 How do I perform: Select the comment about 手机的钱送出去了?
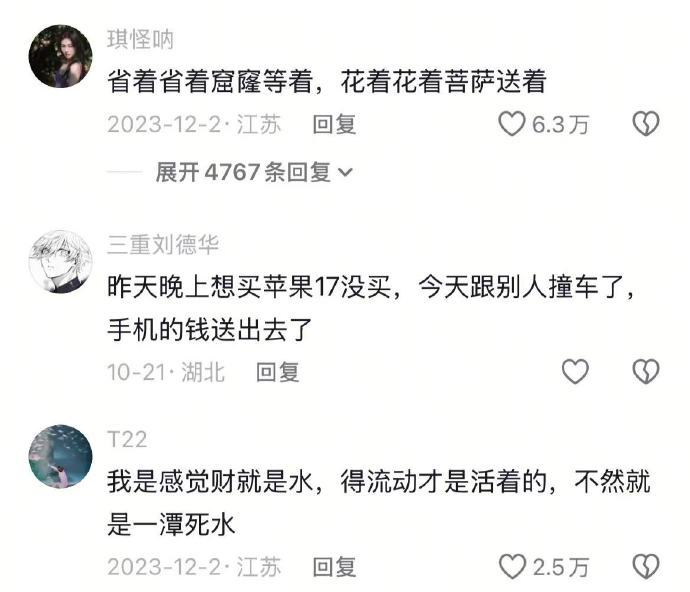point(371,308)
